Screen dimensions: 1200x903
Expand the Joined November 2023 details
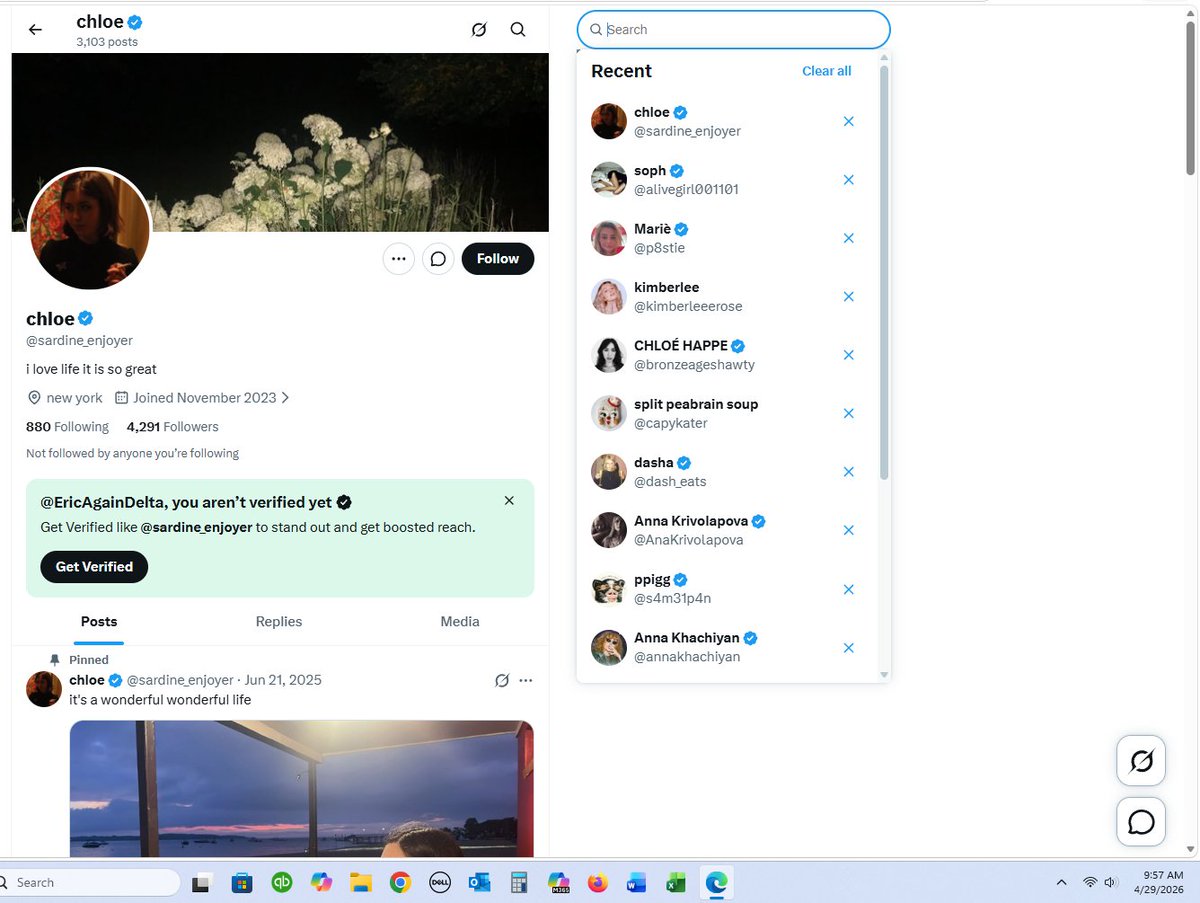click(203, 398)
